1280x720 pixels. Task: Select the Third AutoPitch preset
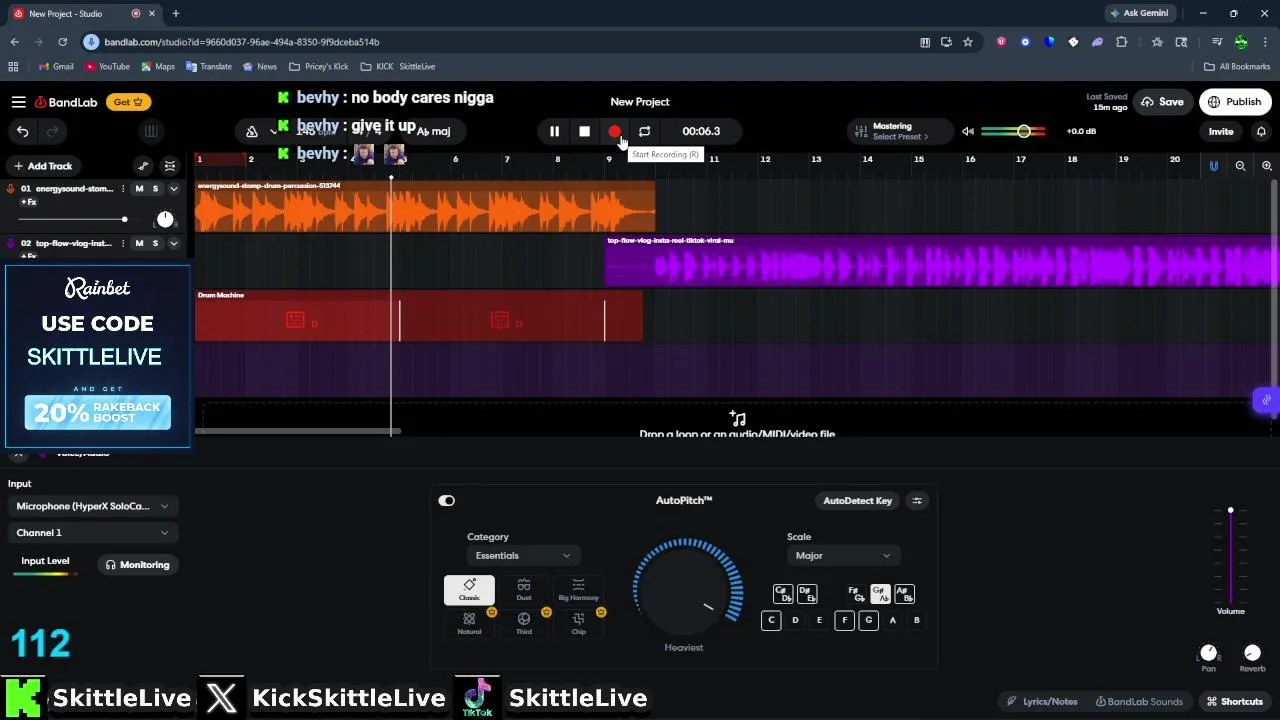tap(523, 623)
